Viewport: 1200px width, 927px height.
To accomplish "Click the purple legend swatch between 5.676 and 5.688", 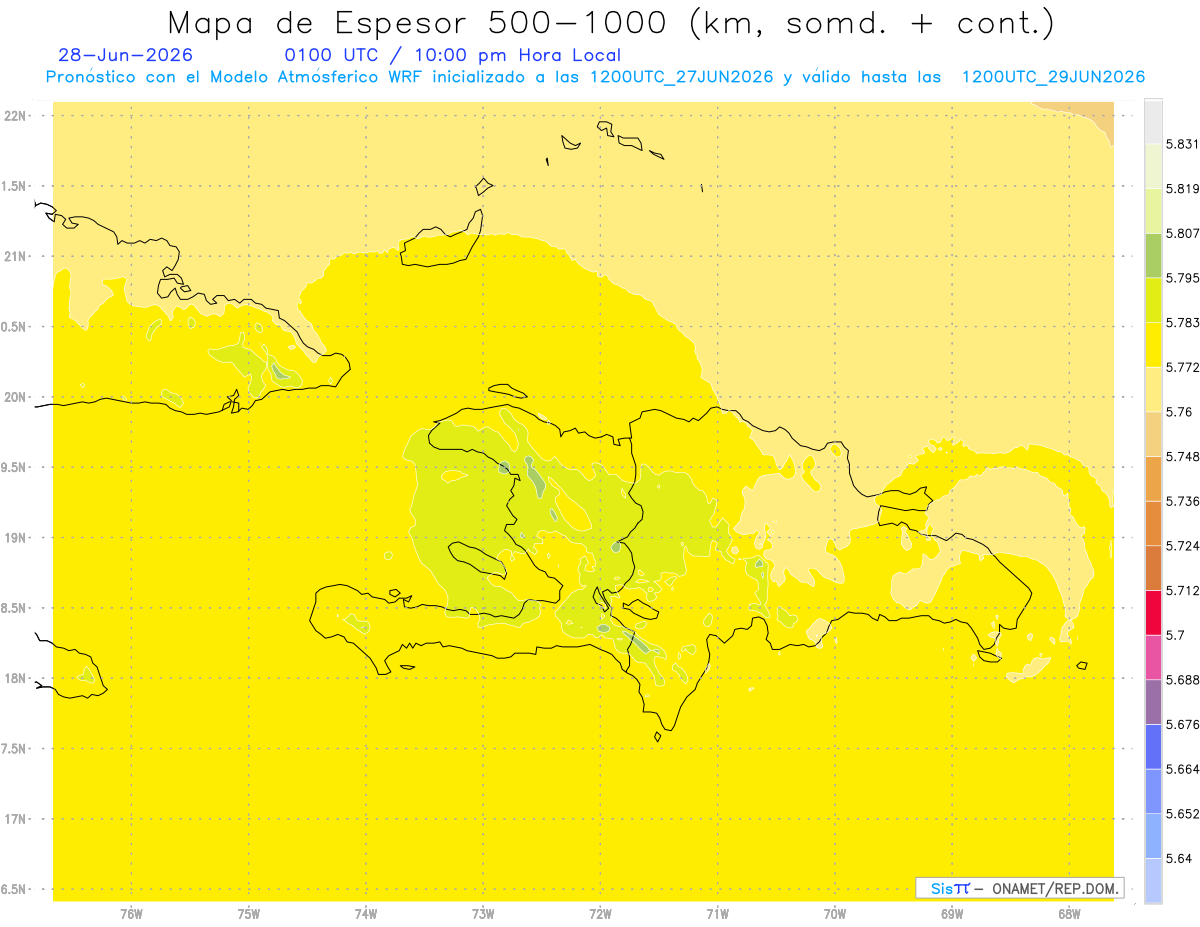I will point(1153,702).
